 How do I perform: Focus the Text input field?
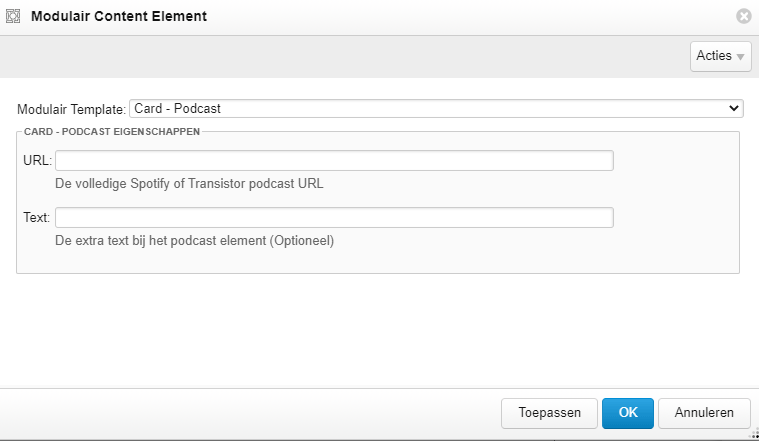pyautogui.click(x=334, y=217)
